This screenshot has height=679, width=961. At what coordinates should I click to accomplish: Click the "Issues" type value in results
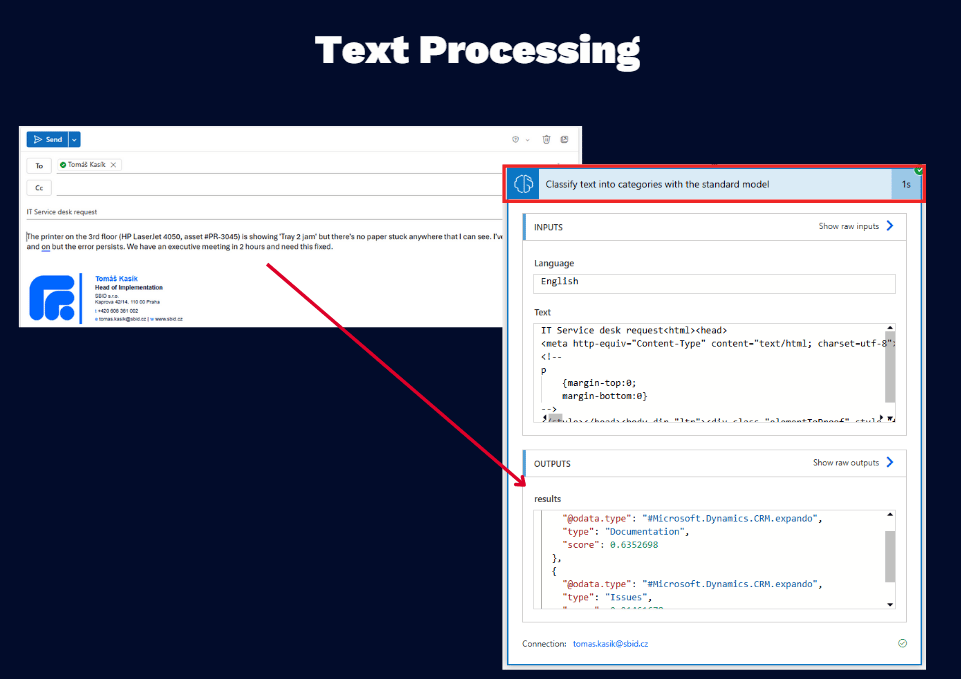click(626, 597)
